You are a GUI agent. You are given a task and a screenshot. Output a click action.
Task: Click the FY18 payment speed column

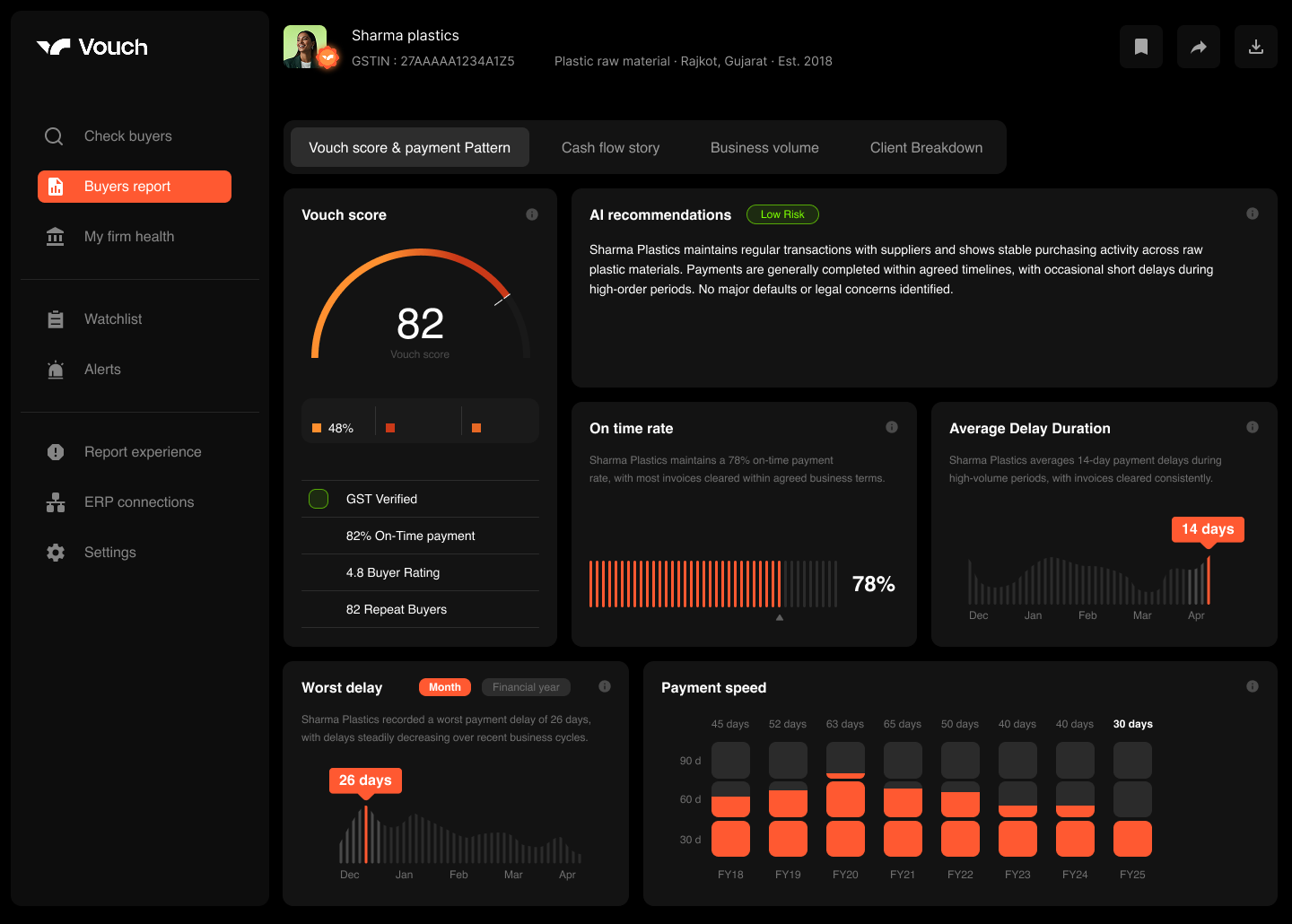(x=730, y=799)
